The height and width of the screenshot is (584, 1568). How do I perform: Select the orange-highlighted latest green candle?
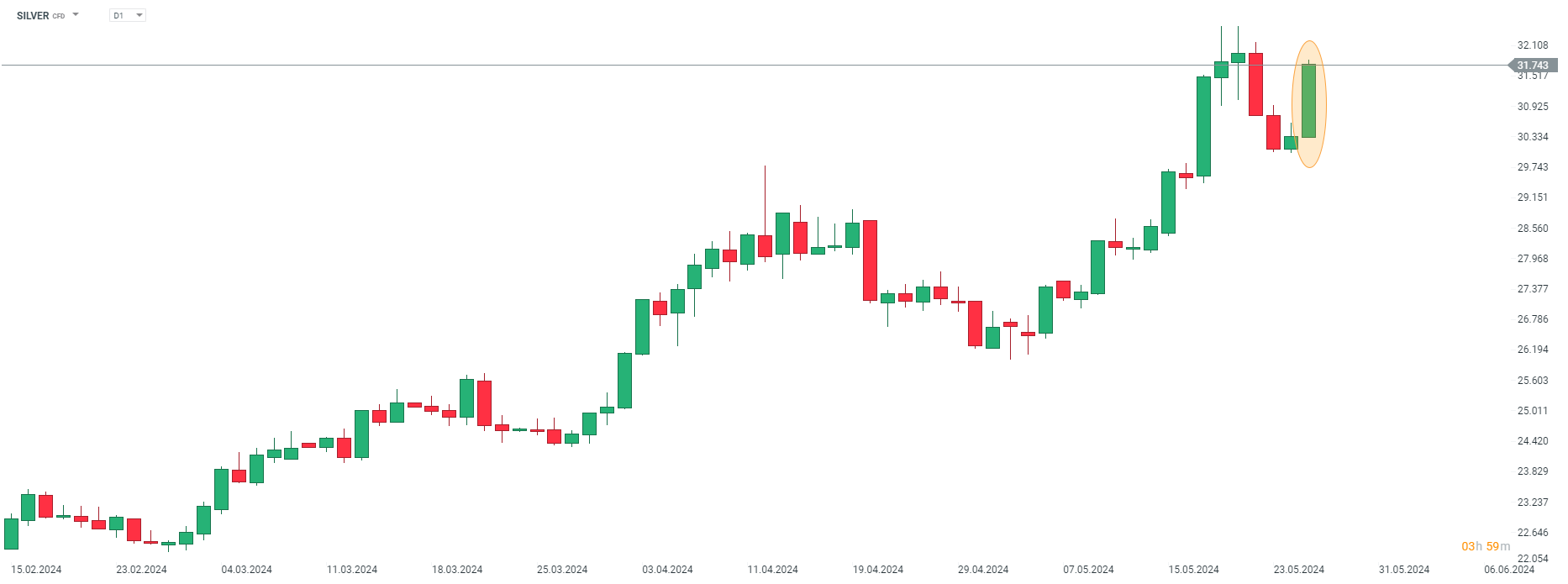1308,101
